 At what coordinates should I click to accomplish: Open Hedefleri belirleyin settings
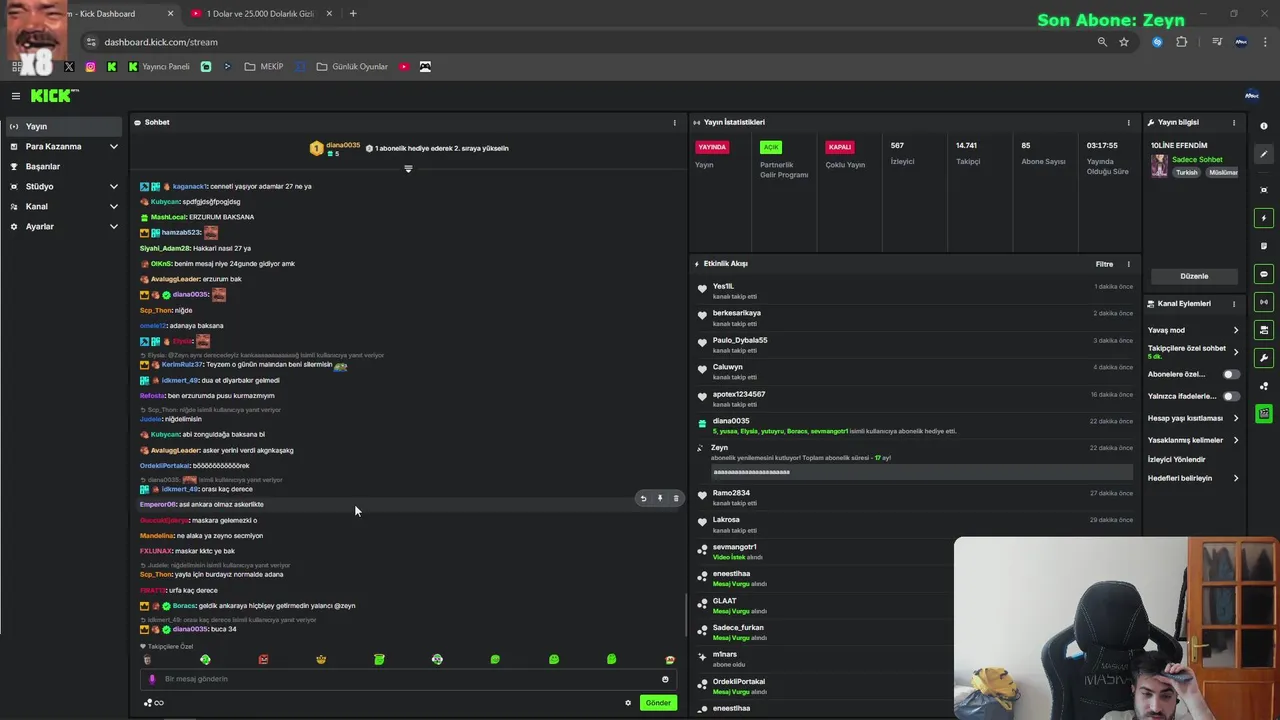[1194, 478]
